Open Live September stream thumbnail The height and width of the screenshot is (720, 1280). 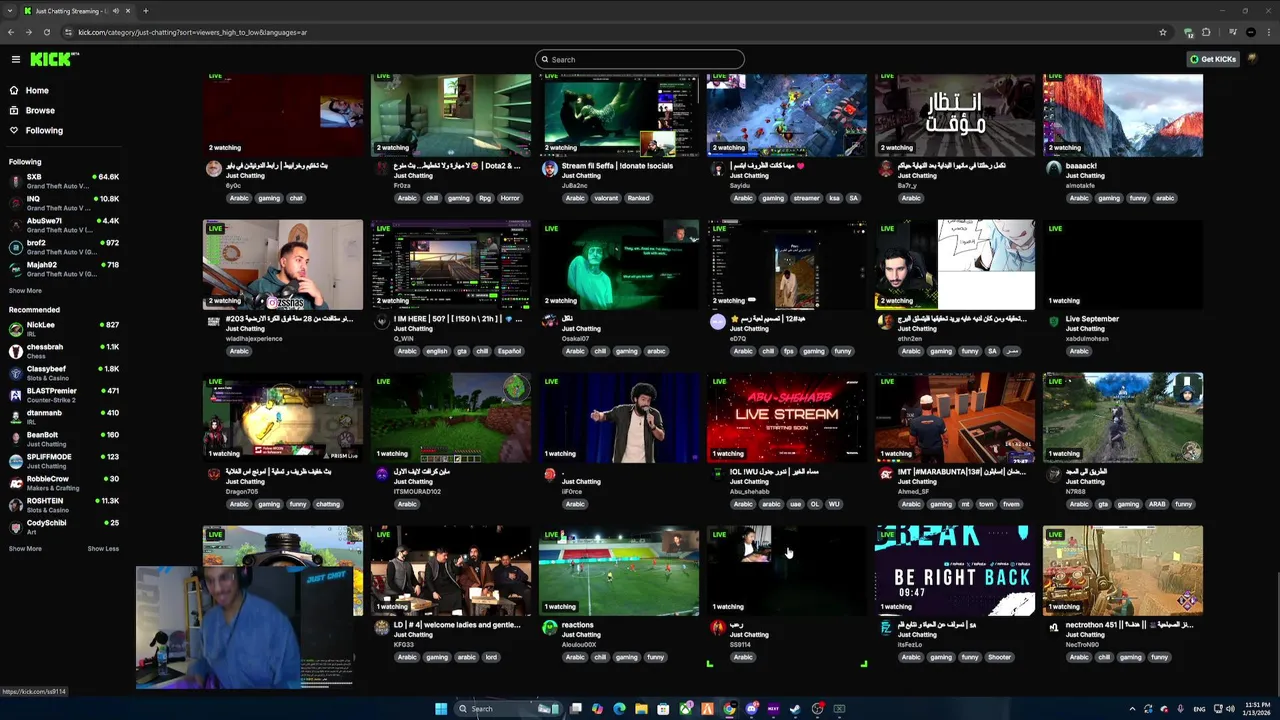(x=1123, y=264)
